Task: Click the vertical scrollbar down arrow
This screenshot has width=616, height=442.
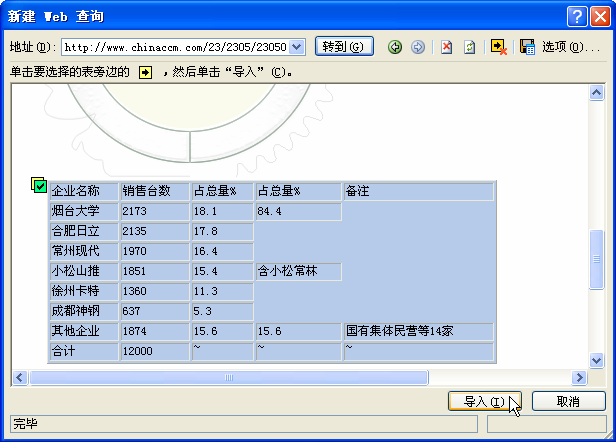Action: click(x=597, y=359)
